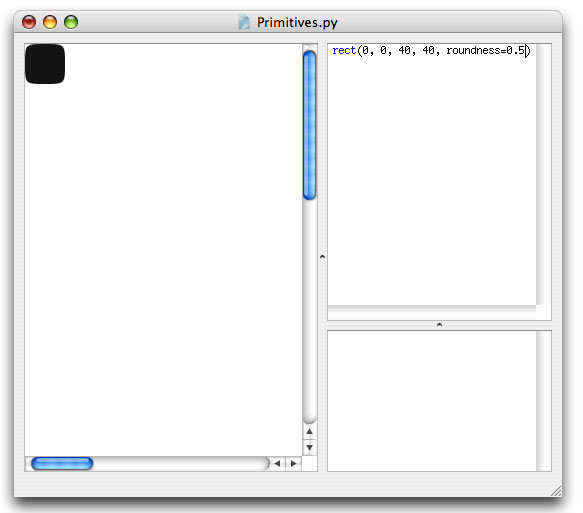The width and height of the screenshot is (583, 513).
Task: Click the canvas scroll left arrow
Action: (277, 464)
